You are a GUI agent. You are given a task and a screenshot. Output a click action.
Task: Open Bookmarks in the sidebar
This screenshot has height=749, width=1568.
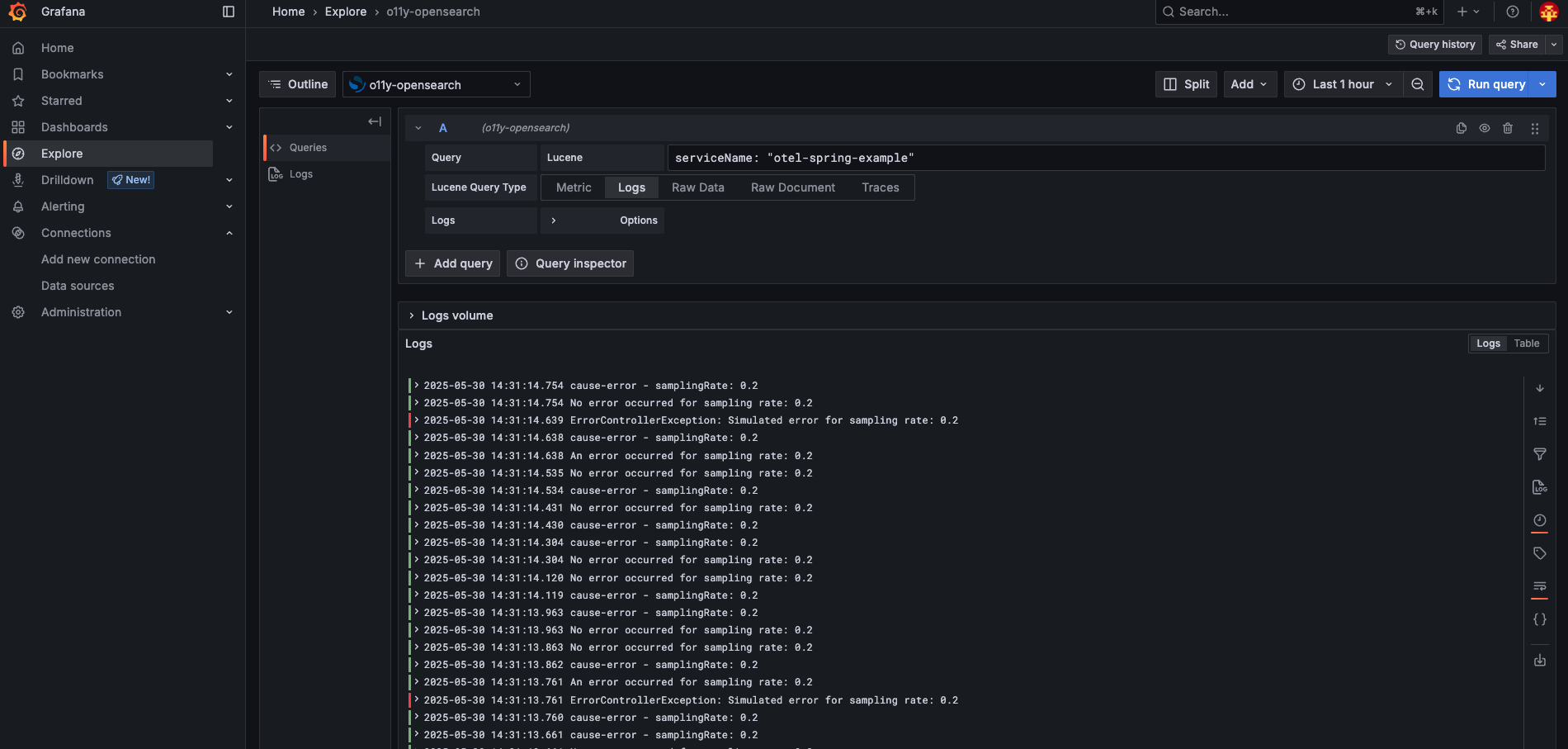73,74
